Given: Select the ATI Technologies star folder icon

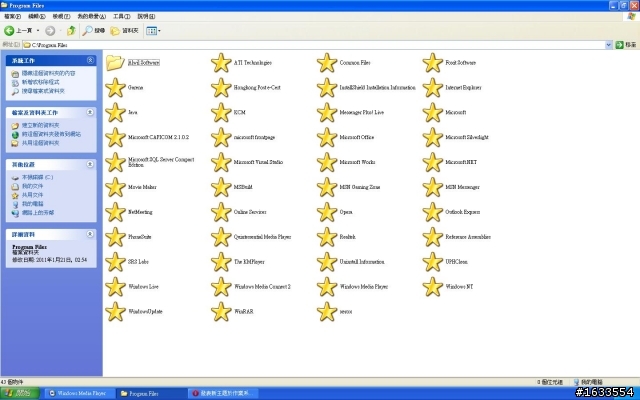Looking at the screenshot, I should 221,63.
